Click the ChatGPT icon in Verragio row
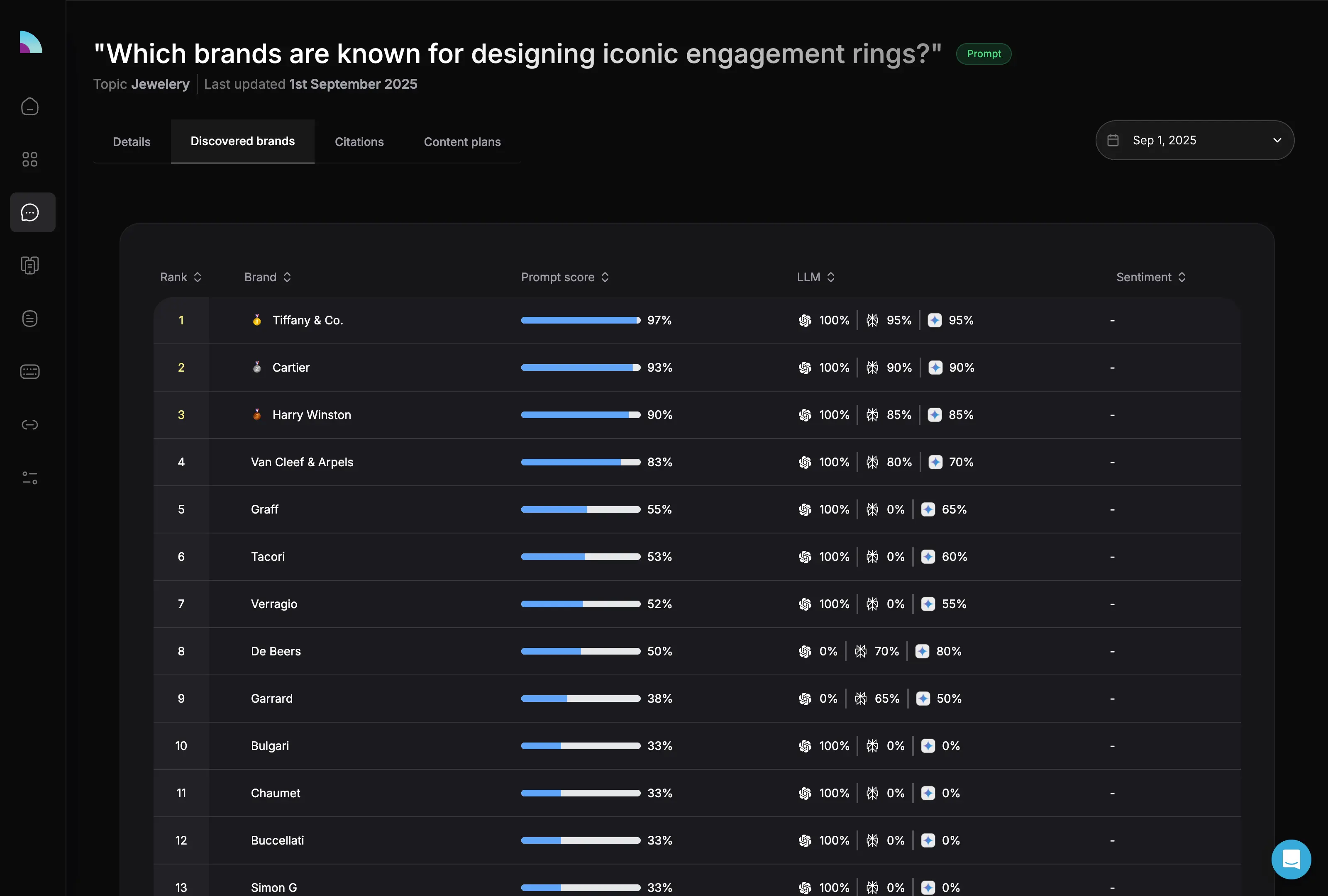Image resolution: width=1328 pixels, height=896 pixels. (805, 604)
